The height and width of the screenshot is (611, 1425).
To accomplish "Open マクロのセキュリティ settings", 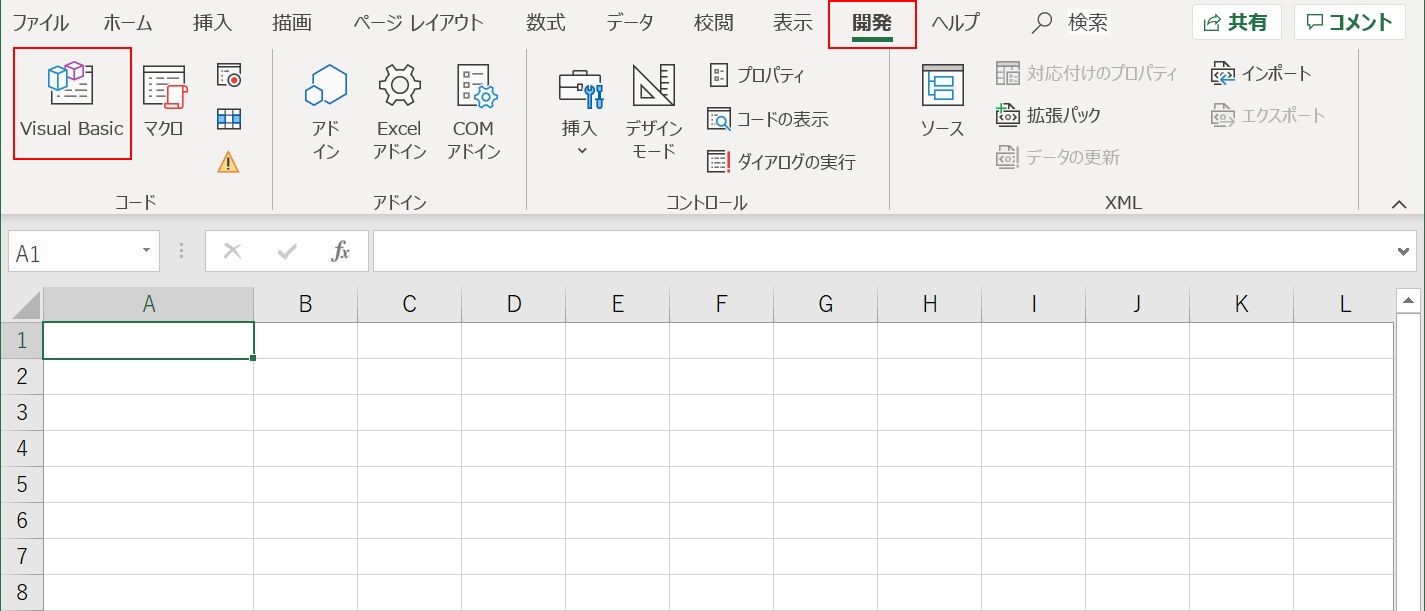I will (230, 160).
